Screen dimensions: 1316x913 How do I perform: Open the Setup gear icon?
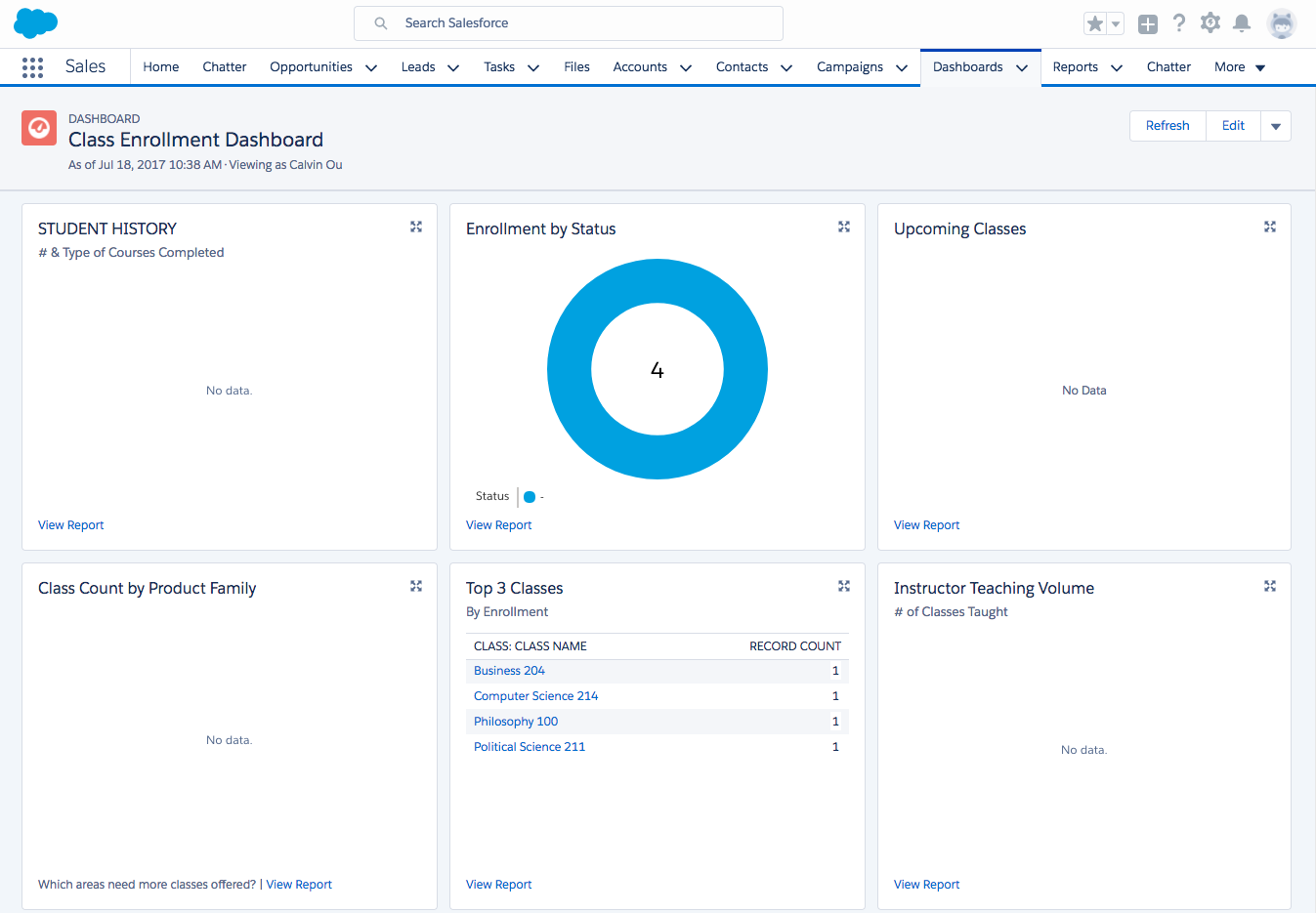[1210, 23]
